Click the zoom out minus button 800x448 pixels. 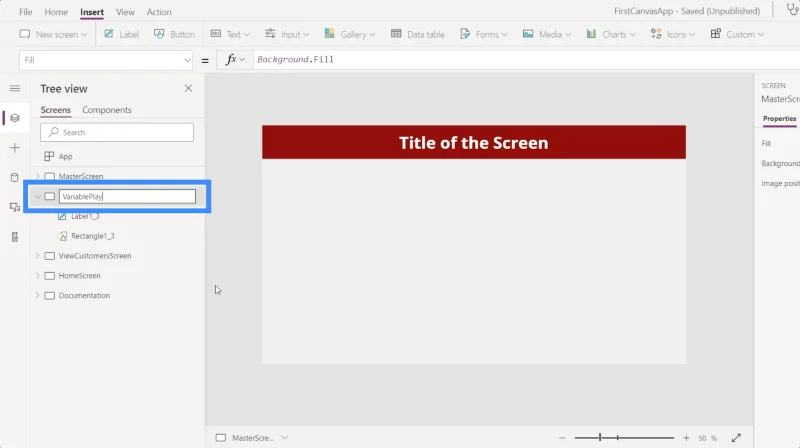pyautogui.click(x=562, y=438)
